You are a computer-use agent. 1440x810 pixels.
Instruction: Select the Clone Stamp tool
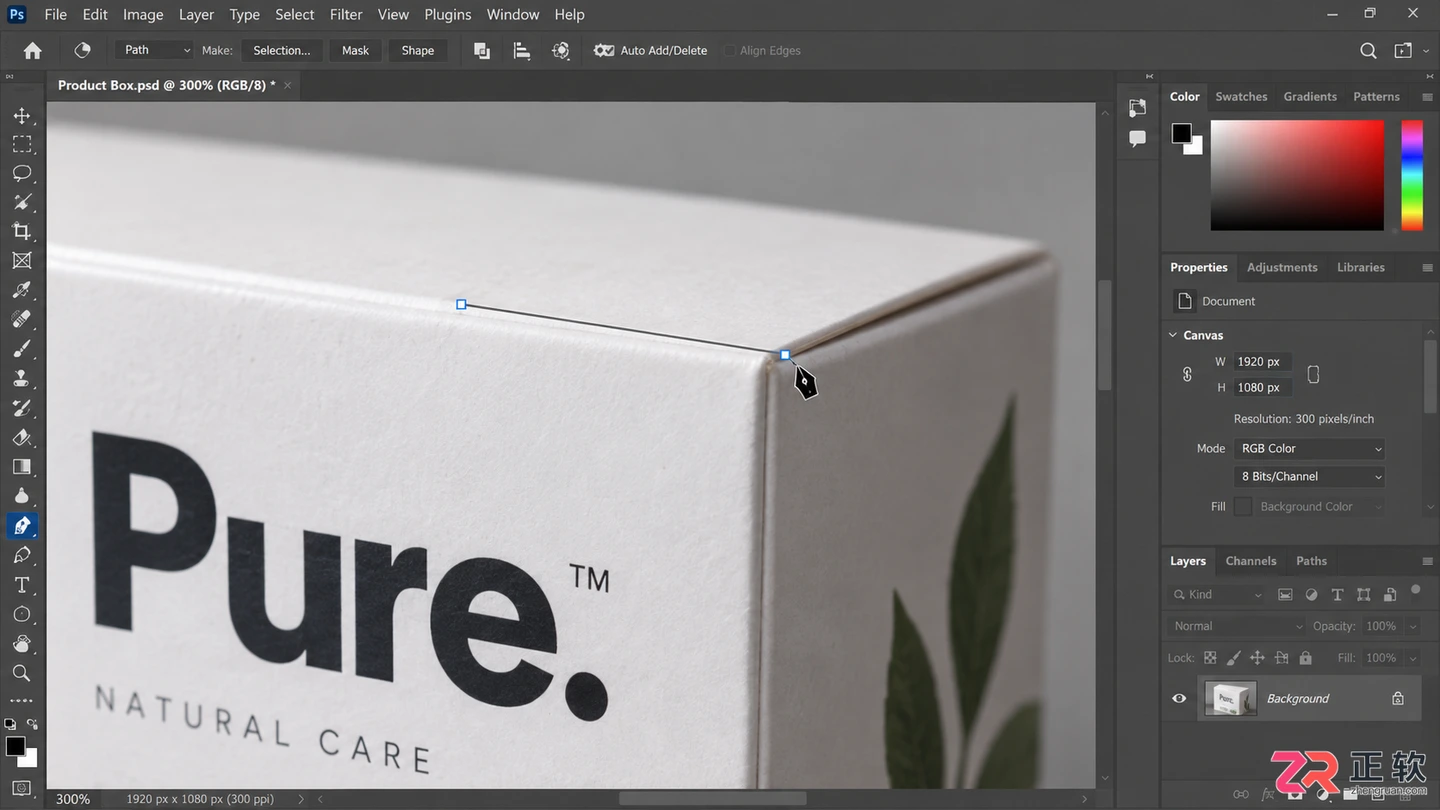pos(22,378)
